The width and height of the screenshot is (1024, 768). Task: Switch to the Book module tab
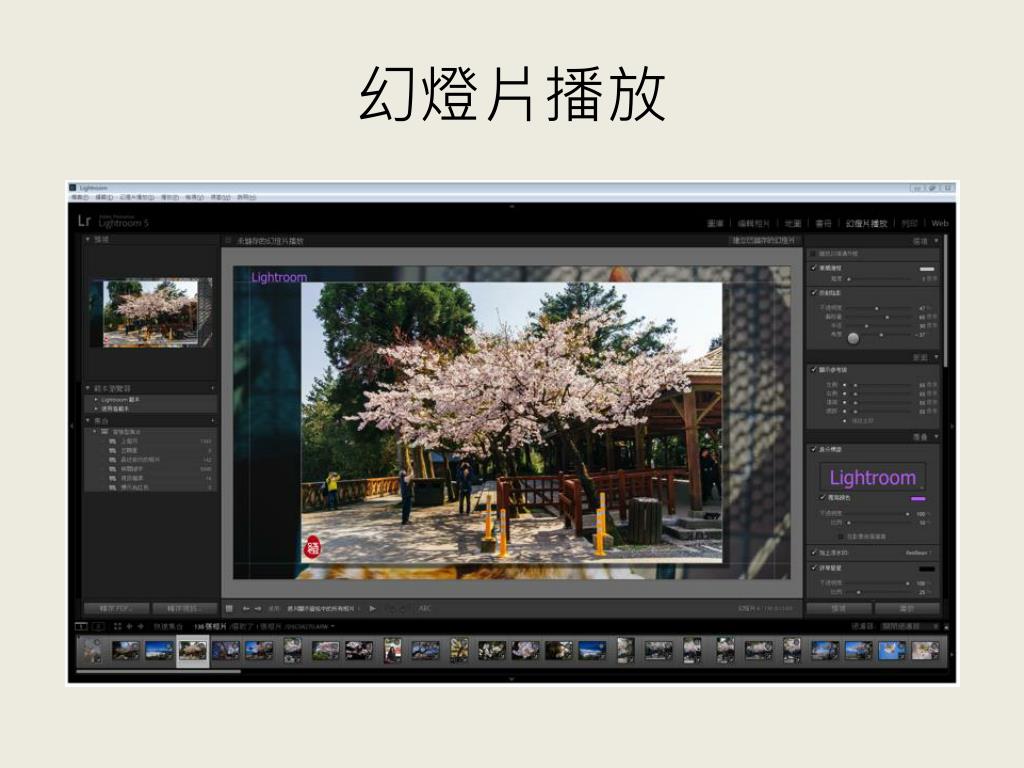(x=824, y=223)
